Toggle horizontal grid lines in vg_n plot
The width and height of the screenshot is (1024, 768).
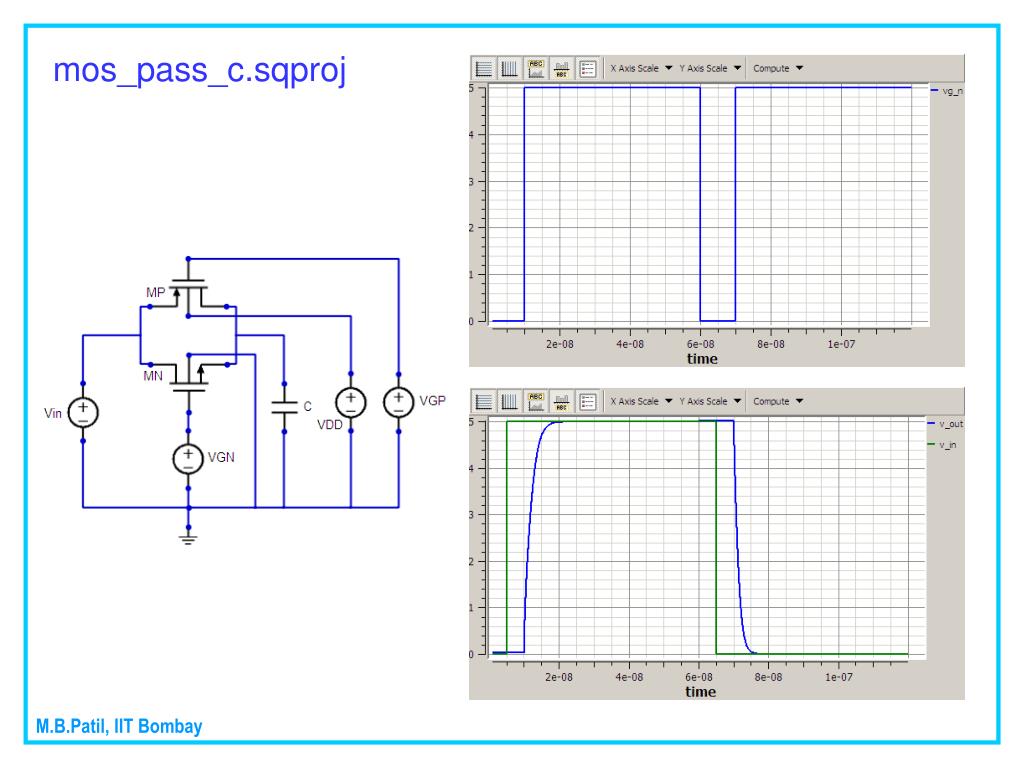point(484,69)
